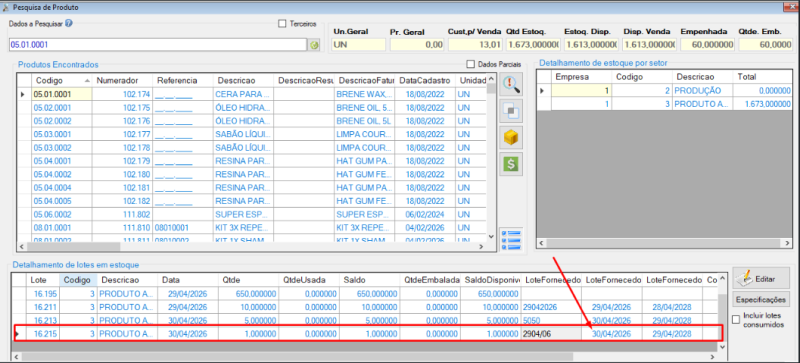This screenshot has height=363, width=800.
Task: Click the green search button beside search field
Action: [x=314, y=45]
